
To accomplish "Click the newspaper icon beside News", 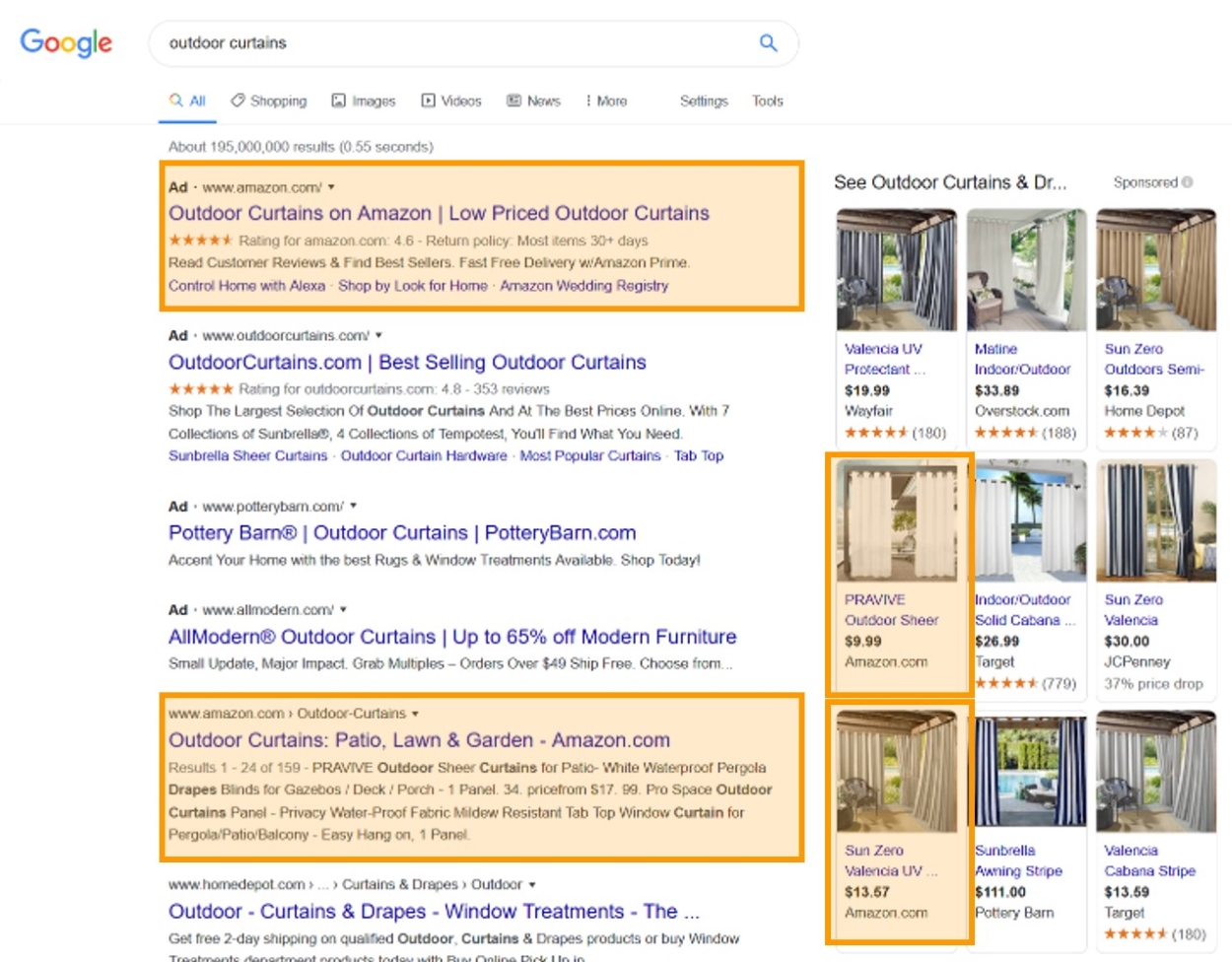I will point(513,100).
